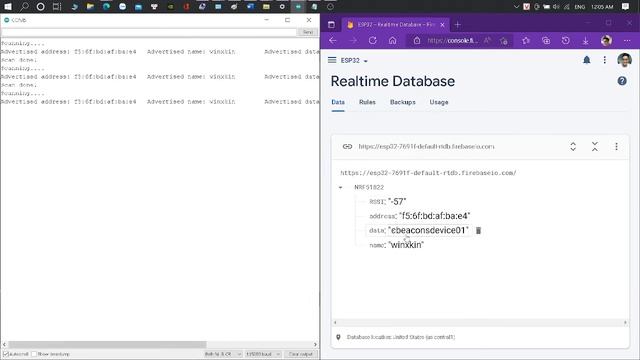Refresh the browser page
The height and width of the screenshot is (360, 640).
372,40
